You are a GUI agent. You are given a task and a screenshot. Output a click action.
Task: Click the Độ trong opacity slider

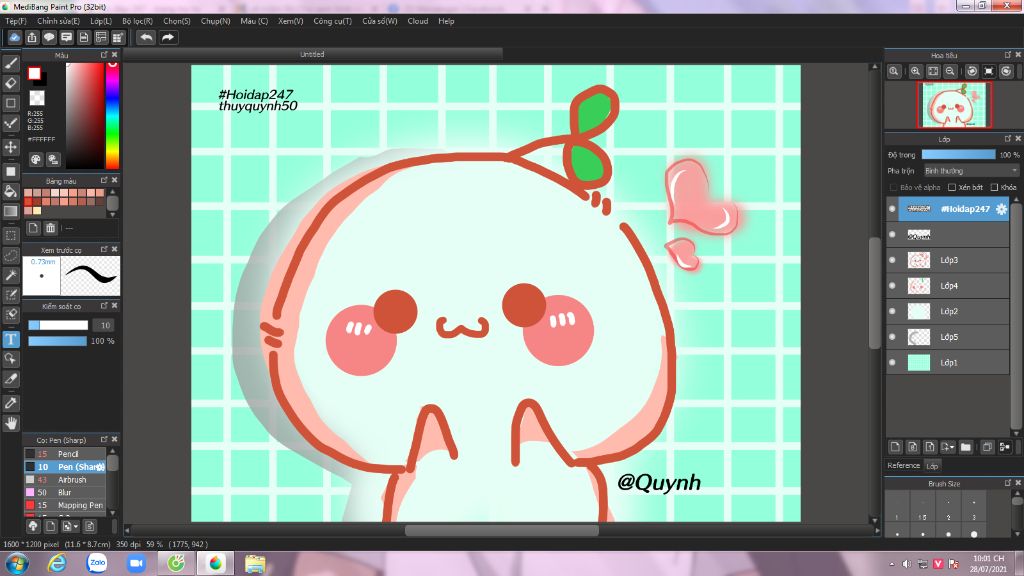pos(958,155)
